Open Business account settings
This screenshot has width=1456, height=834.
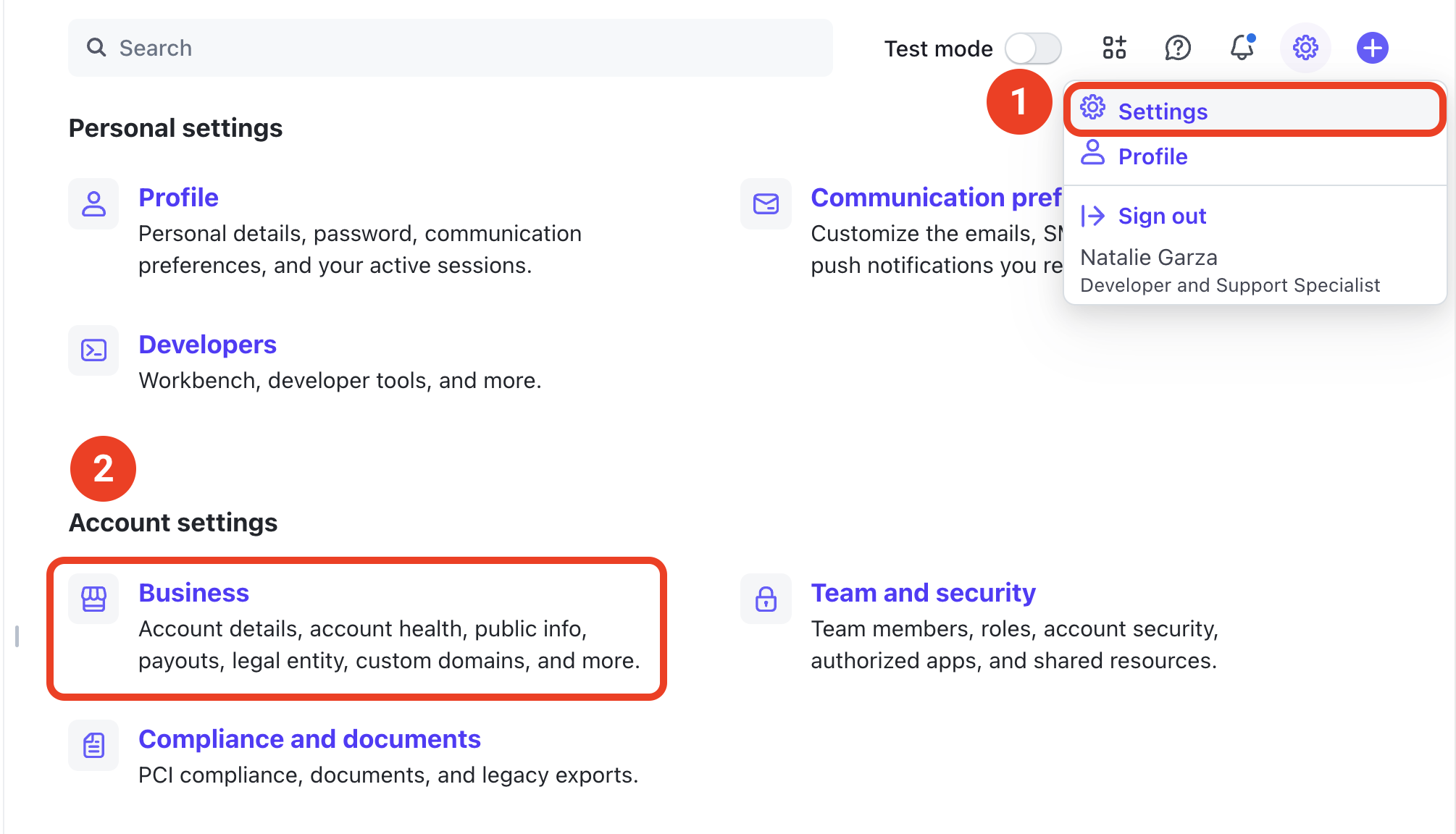point(193,592)
